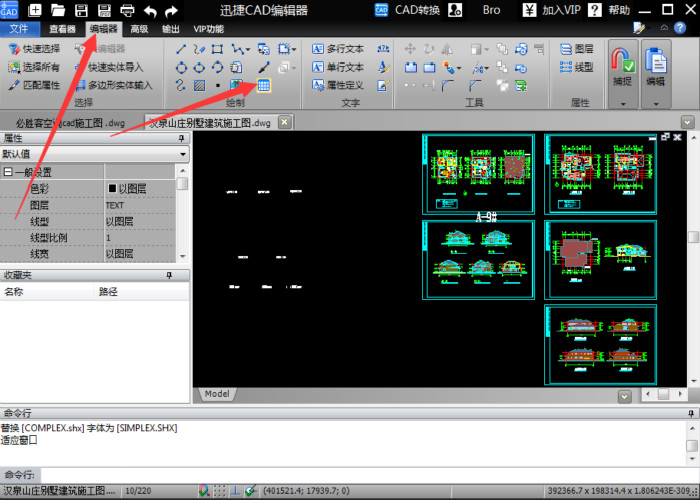Select the Rectangle drawing tool
Viewport: 700px width, 500px height.
[x=217, y=49]
